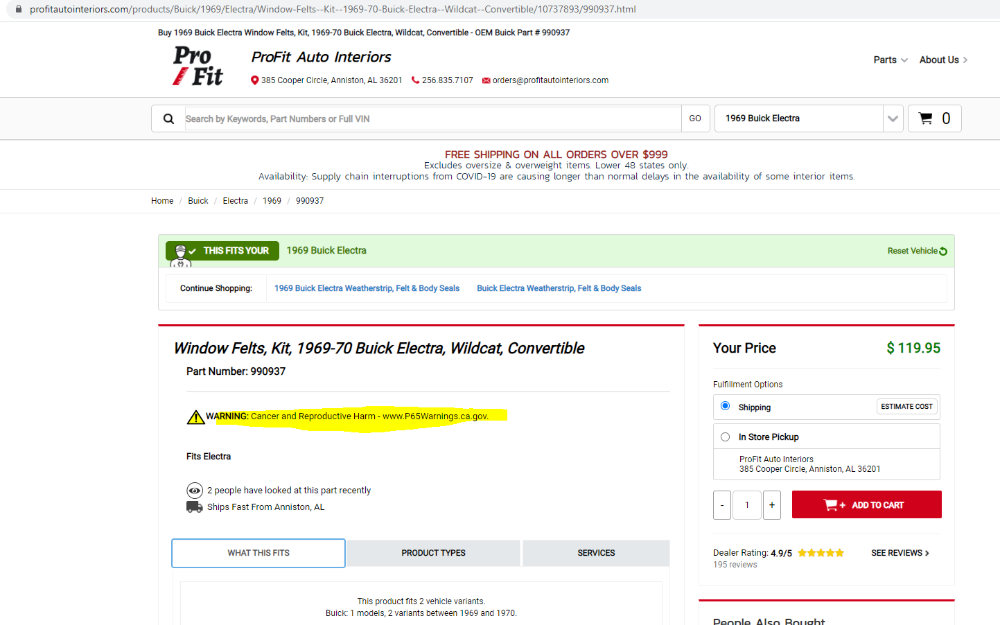Screen dimensions: 1000x625
Task: Click the Your Price label
Action: tap(744, 348)
